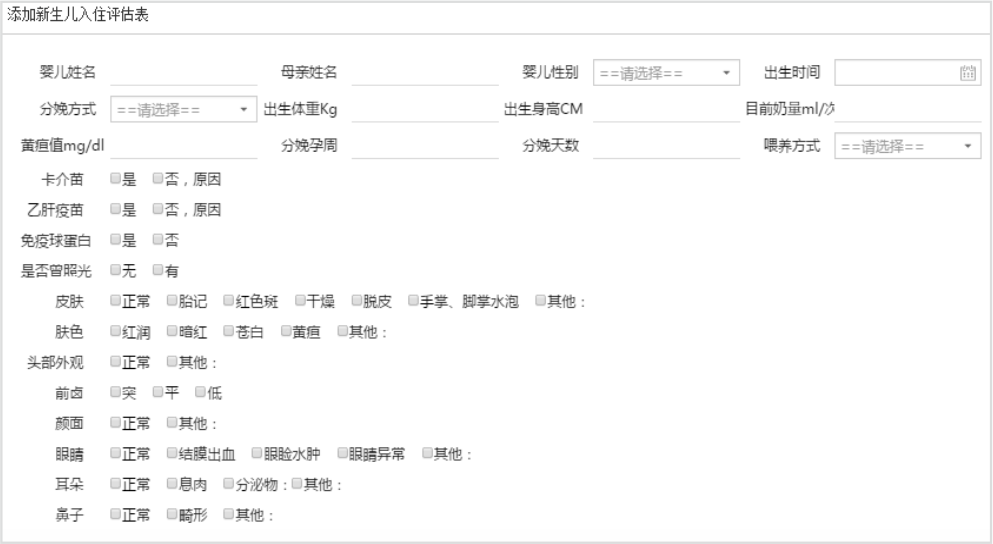This screenshot has height=544, width=993.
Task: Tick the 胎记 checkbox under 皮肤
Action: tap(172, 300)
